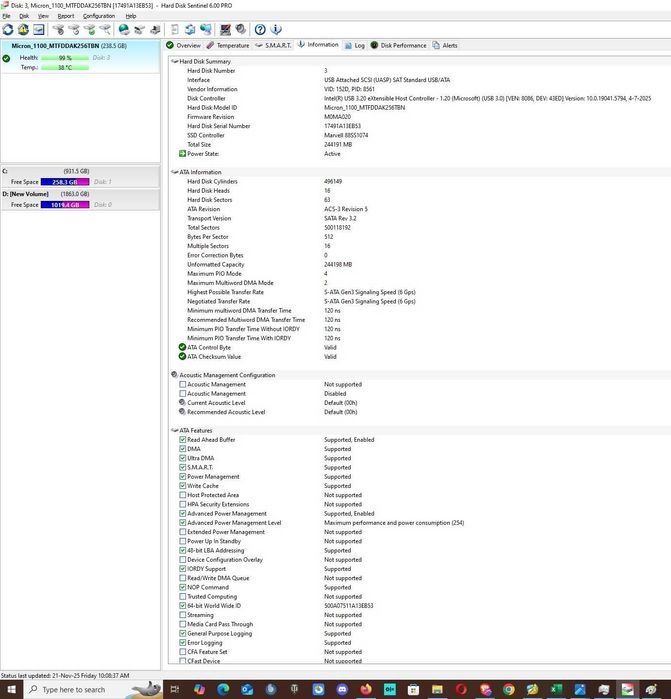This screenshot has width=671, height=699.
Task: Select the C: partition entry
Action: click(x=80, y=176)
